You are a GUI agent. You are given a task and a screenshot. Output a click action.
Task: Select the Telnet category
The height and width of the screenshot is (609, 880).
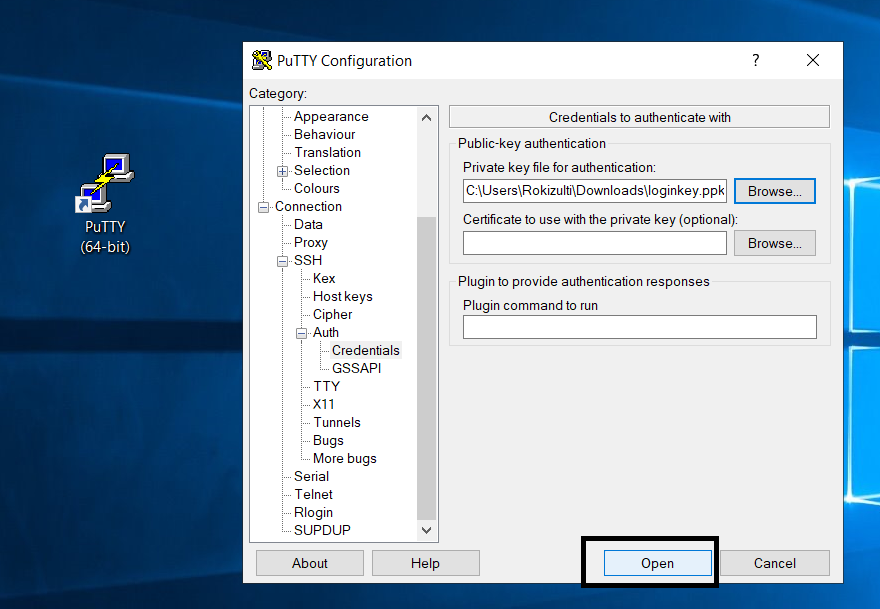[313, 493]
